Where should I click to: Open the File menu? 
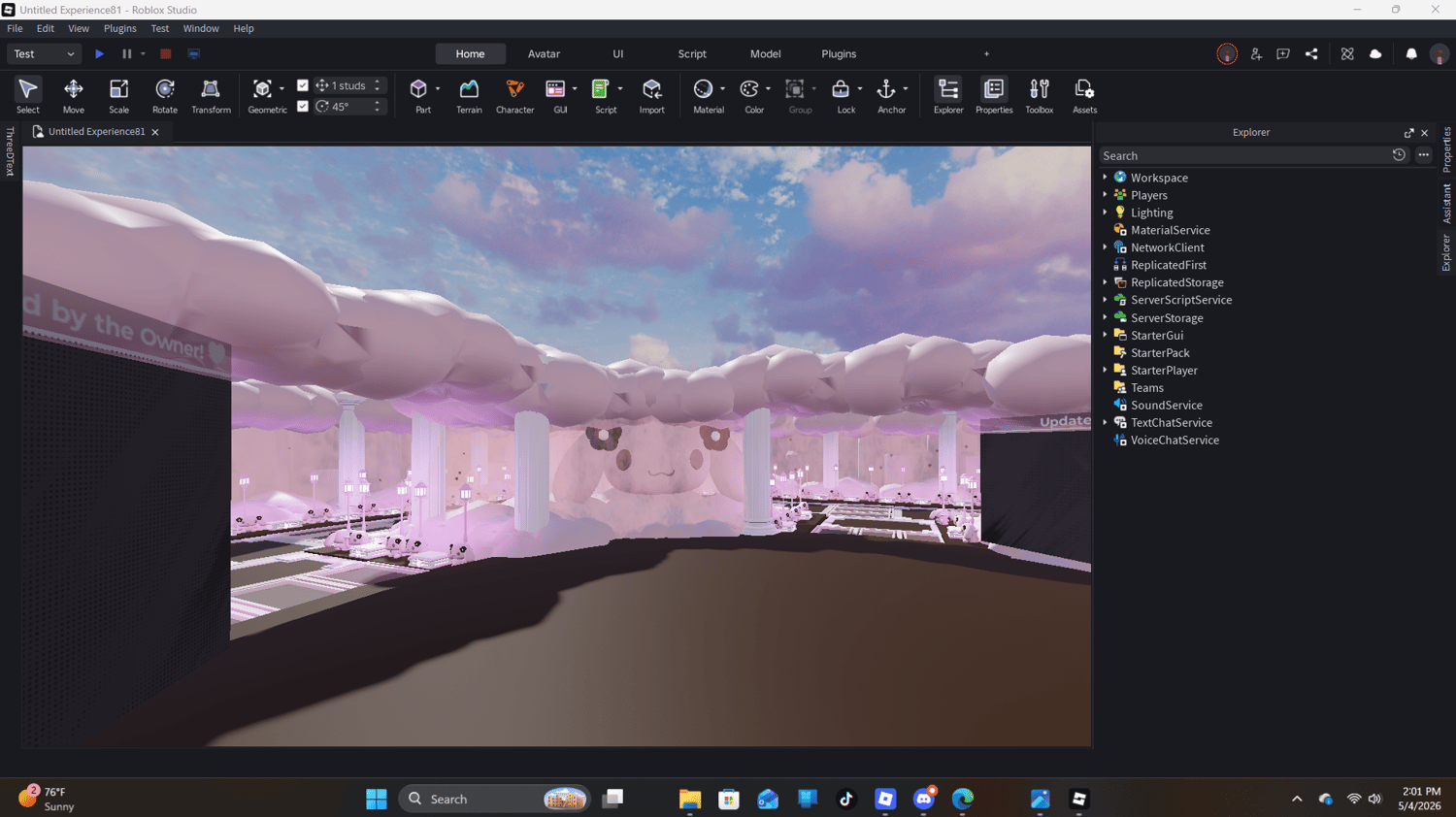click(x=15, y=28)
